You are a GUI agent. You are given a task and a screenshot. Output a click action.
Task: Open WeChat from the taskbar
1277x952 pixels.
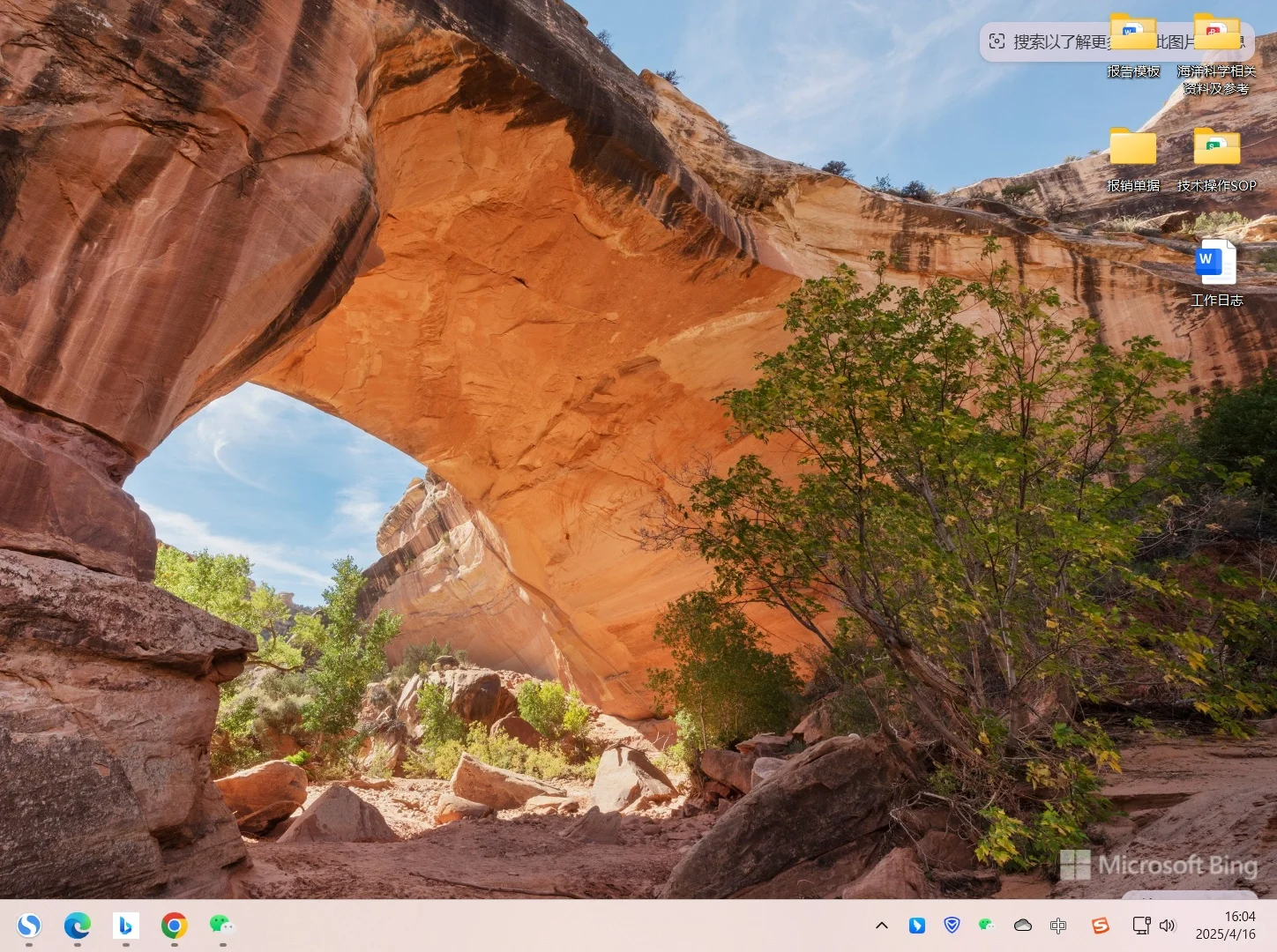(222, 925)
